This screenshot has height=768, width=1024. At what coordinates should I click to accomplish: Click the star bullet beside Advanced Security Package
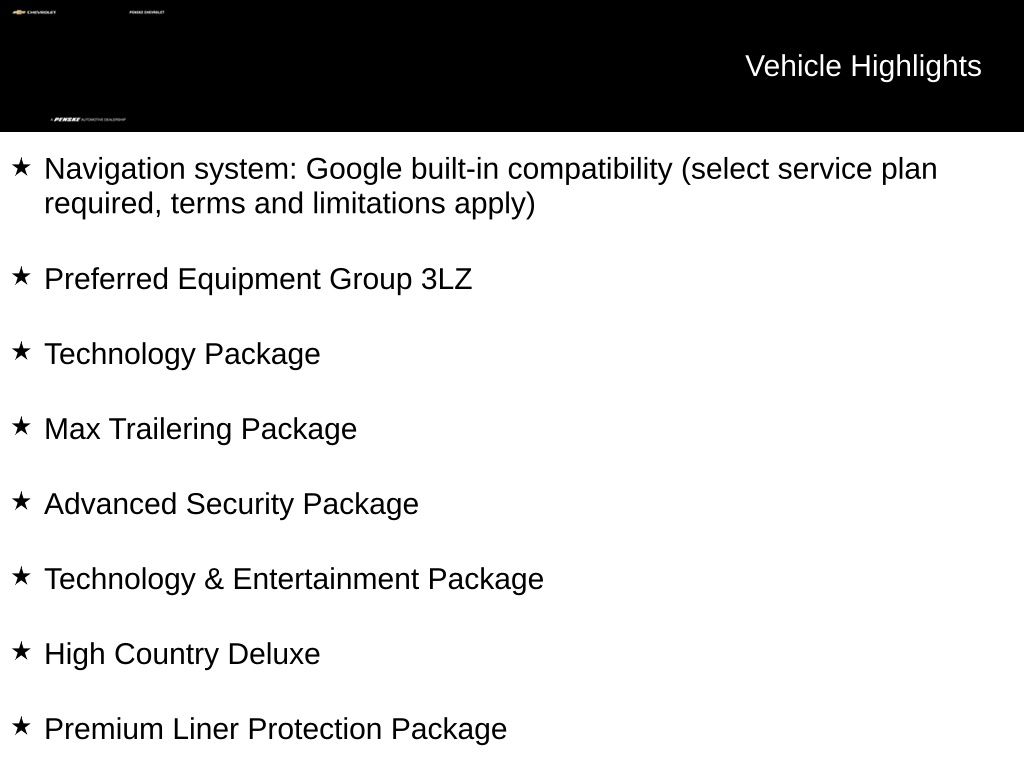coord(21,502)
